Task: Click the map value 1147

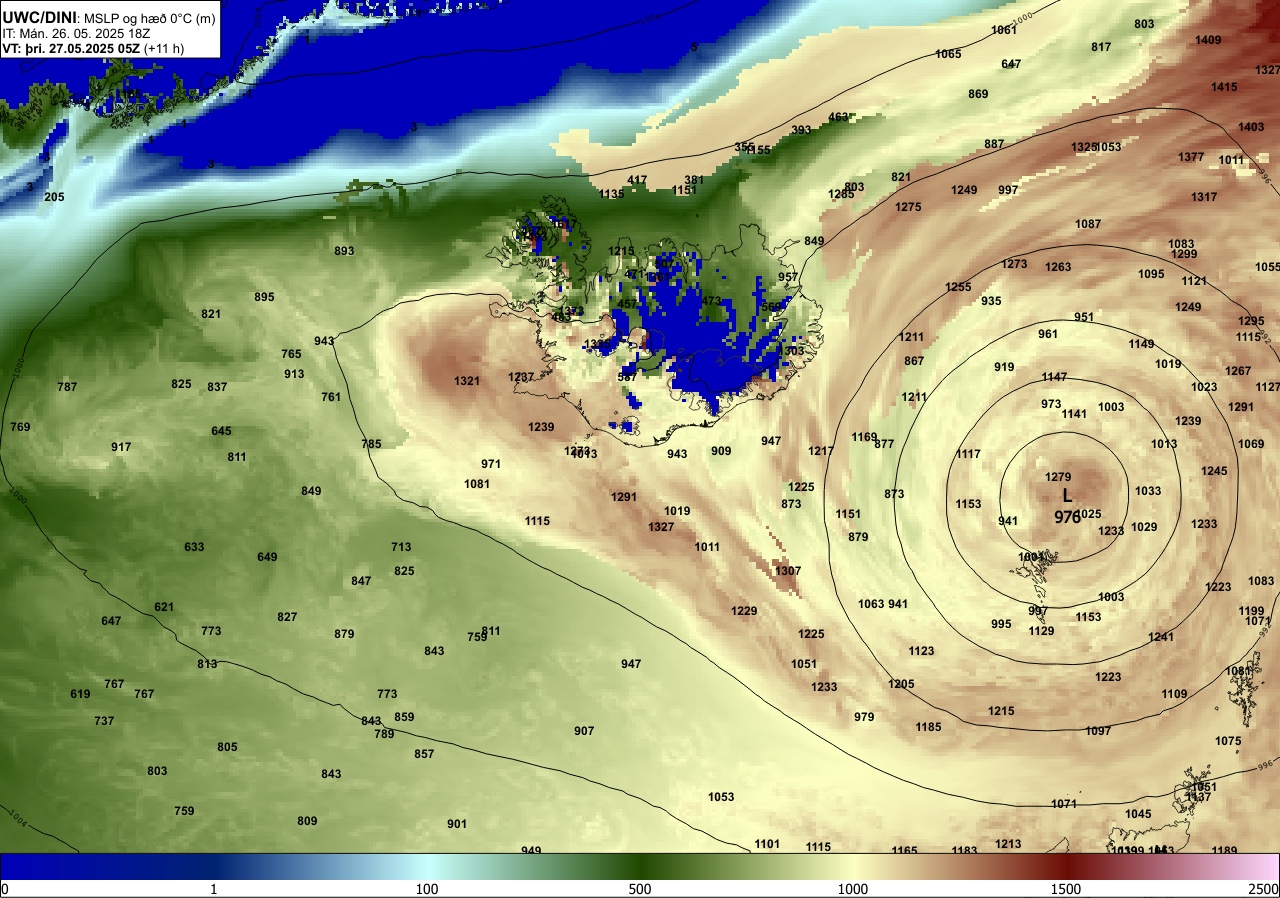Action: point(1054,377)
